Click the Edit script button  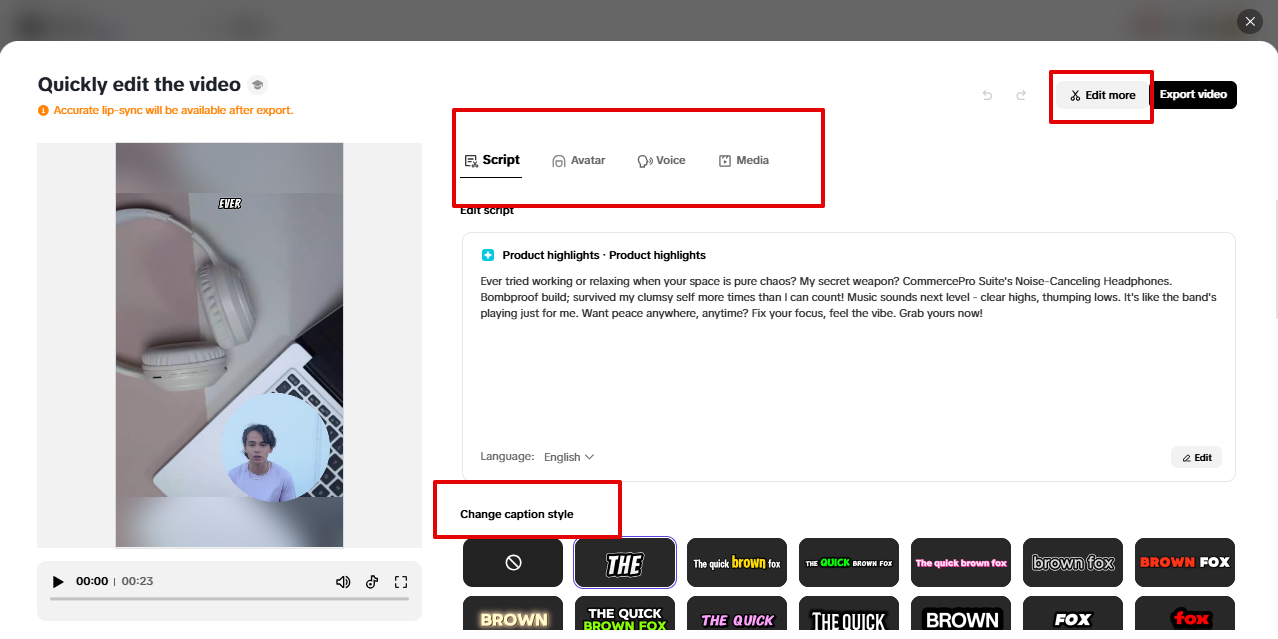(x=1196, y=457)
